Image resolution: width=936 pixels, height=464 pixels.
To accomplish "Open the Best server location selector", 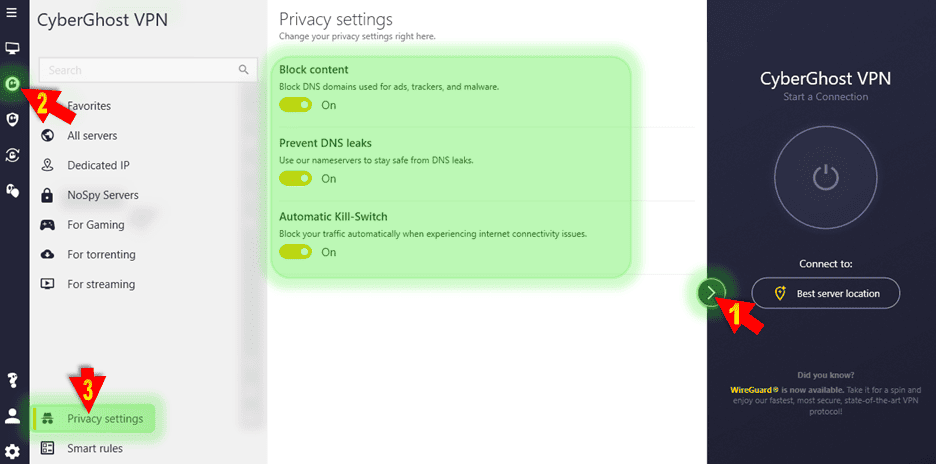I will (826, 293).
